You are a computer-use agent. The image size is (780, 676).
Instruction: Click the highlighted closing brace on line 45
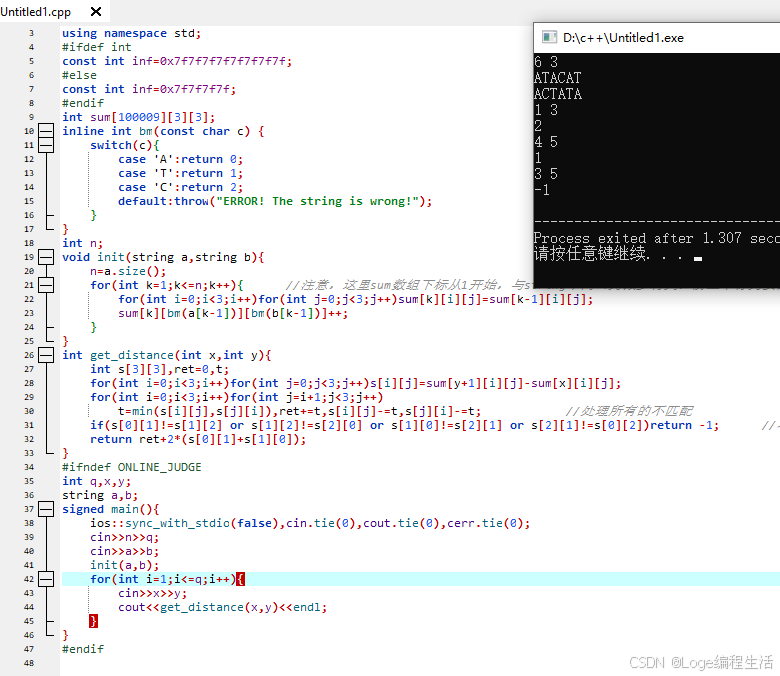tap(94, 621)
